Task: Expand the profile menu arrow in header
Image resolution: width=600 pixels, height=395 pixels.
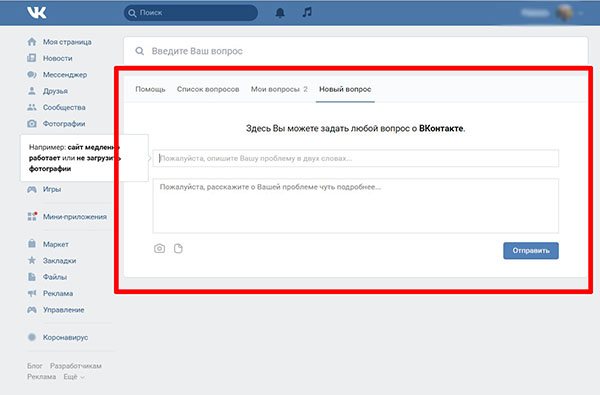Action: pyautogui.click(x=581, y=13)
